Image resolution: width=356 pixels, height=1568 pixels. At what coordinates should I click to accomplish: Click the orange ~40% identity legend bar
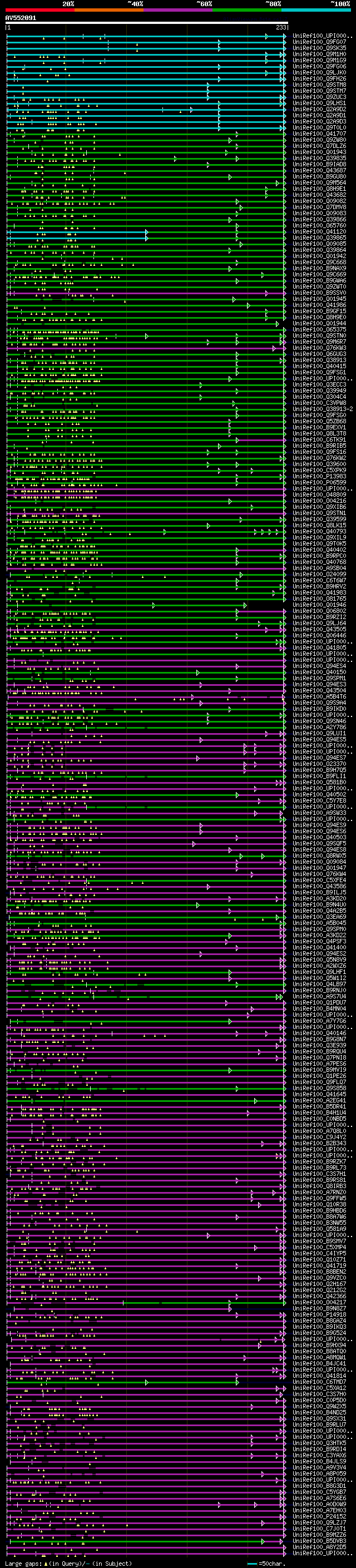pos(110,10)
